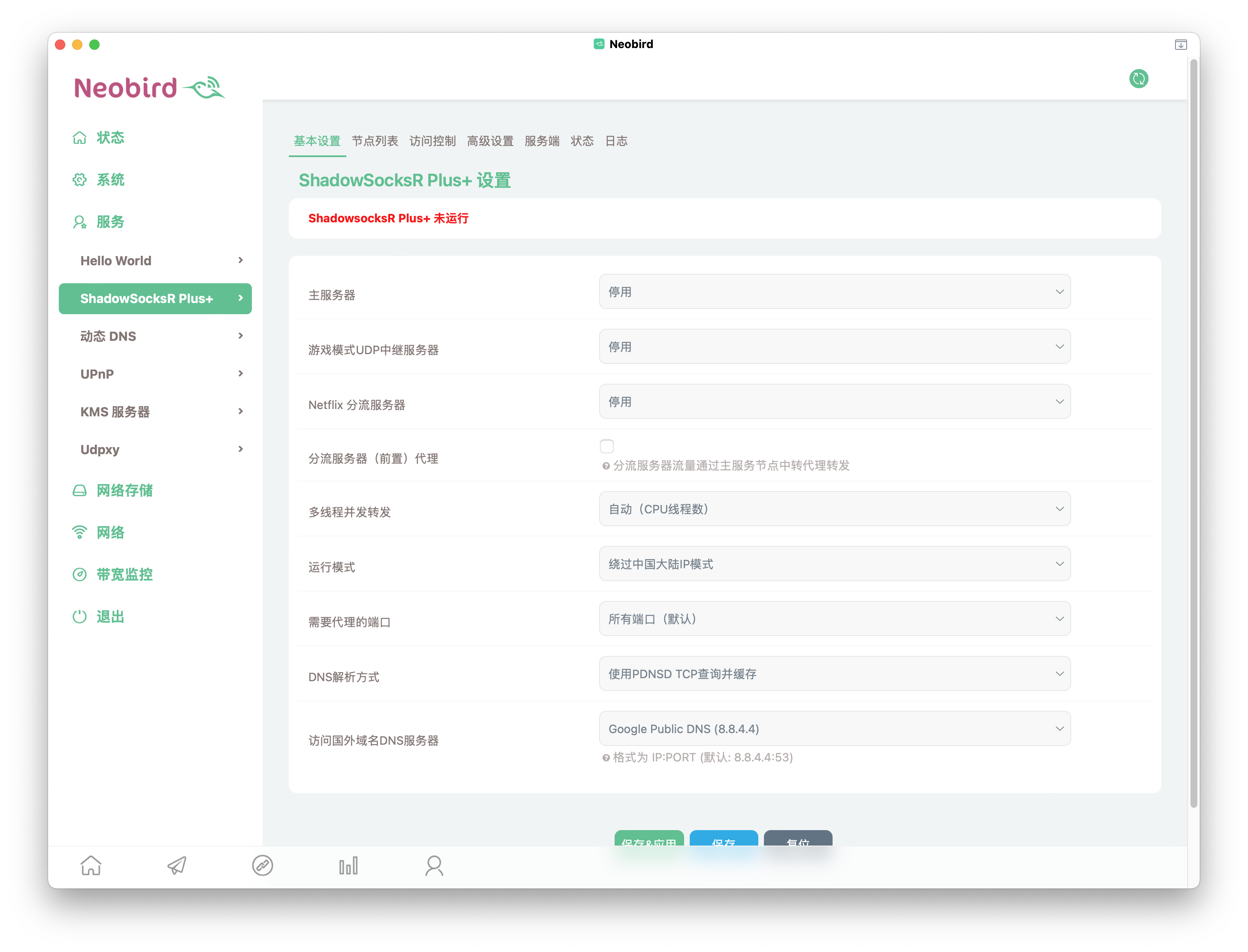Open the DNS解析方式 dropdown

pos(834,674)
